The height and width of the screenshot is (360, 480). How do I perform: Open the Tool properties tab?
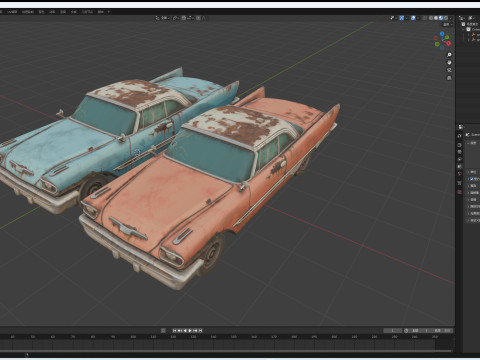point(459,136)
